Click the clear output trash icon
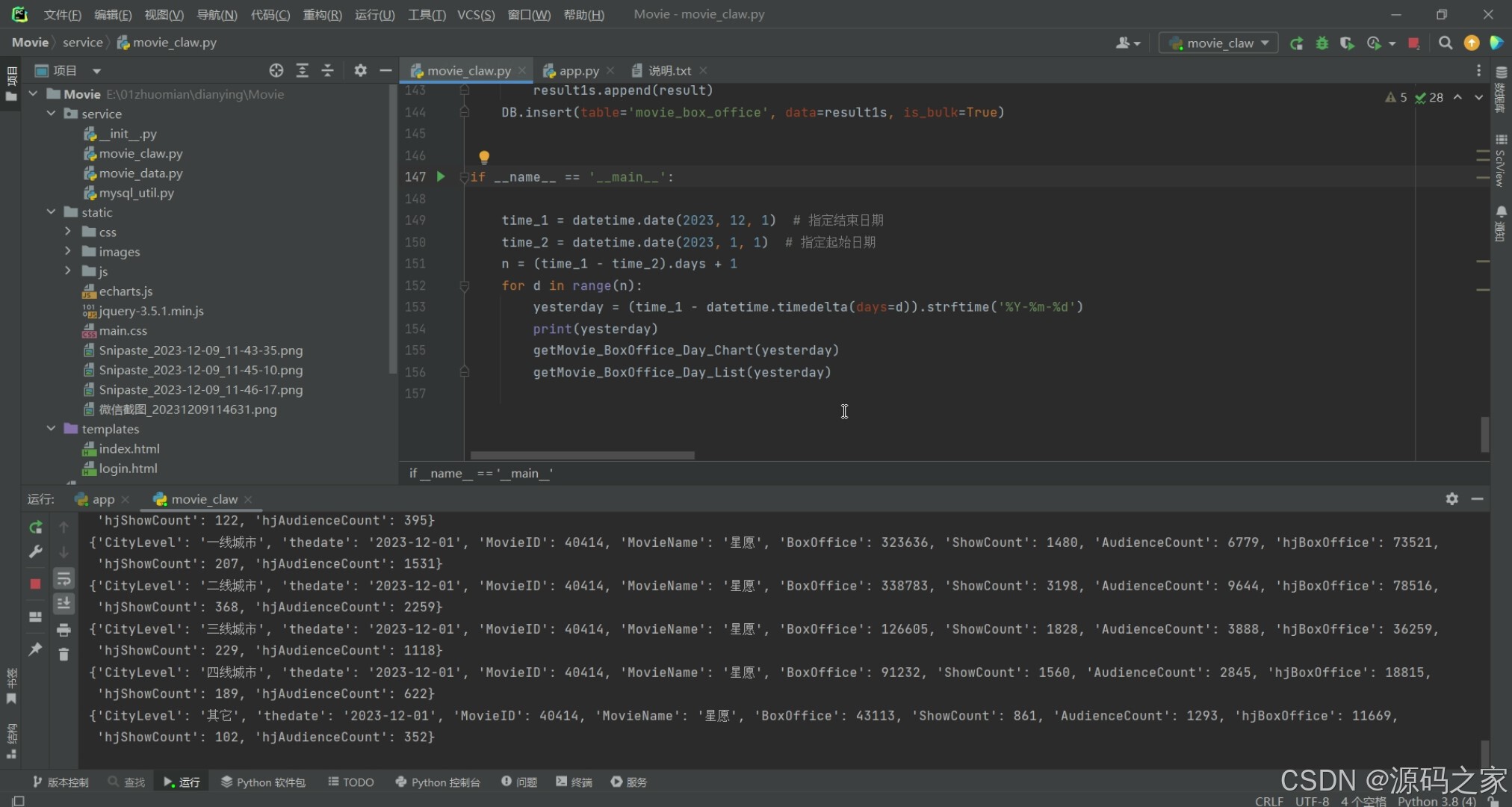 pyautogui.click(x=63, y=655)
